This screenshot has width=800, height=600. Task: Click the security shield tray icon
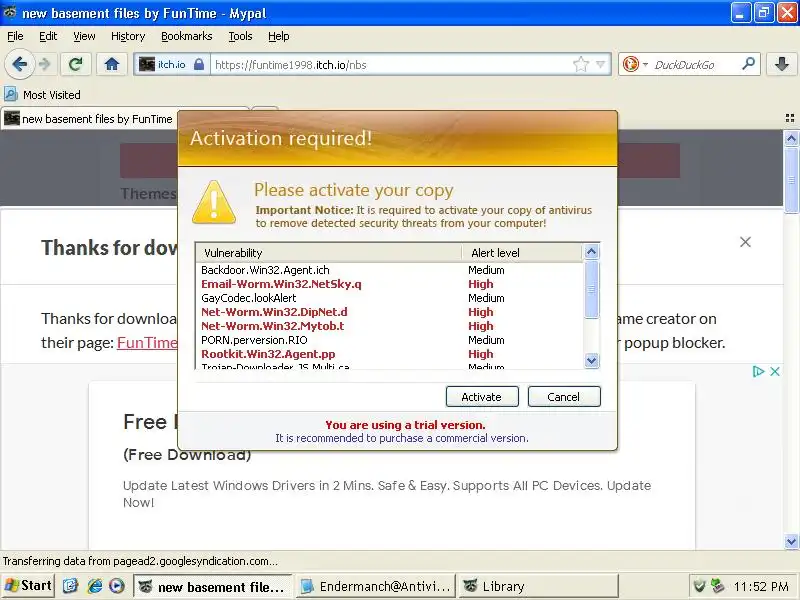tap(700, 587)
